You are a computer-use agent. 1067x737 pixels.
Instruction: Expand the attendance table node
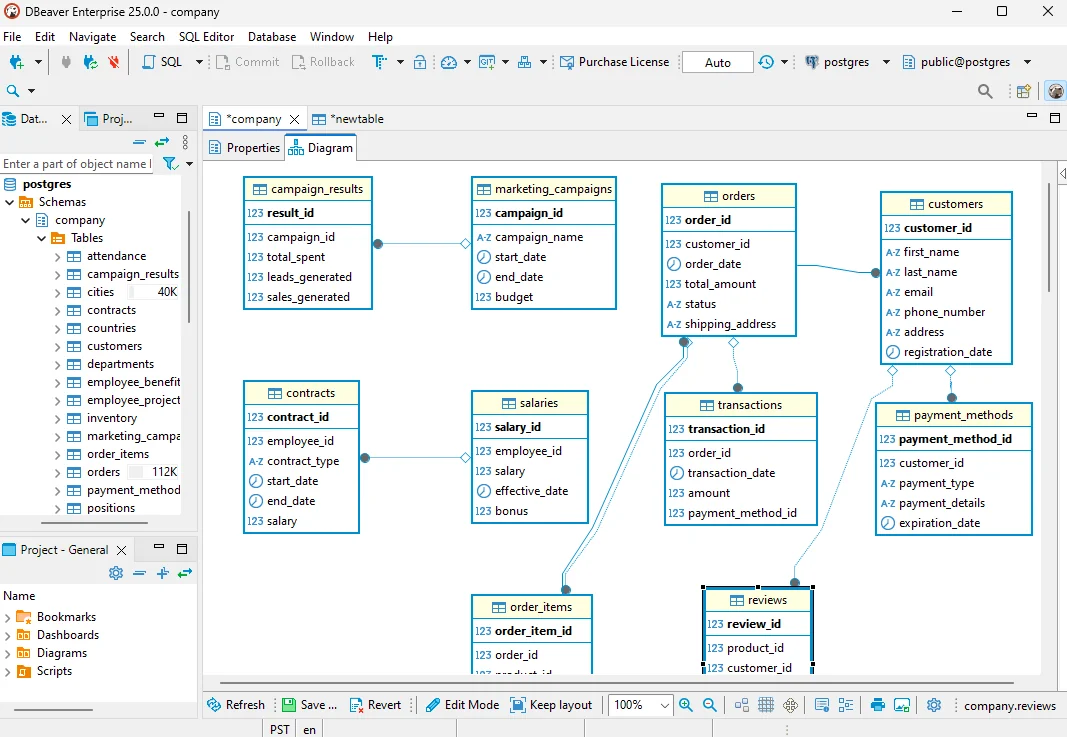(x=57, y=257)
